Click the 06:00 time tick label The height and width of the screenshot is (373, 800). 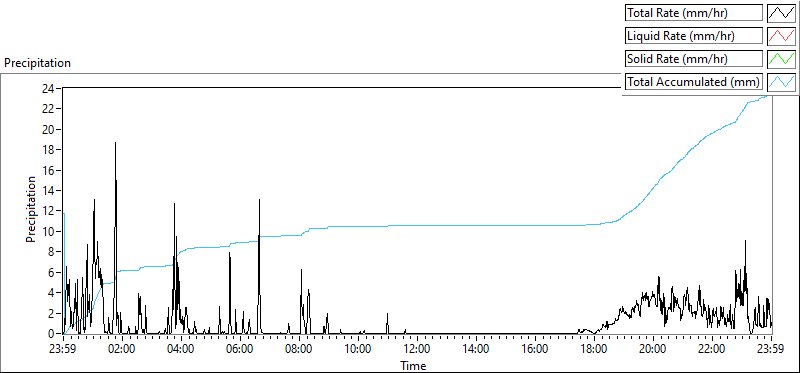[240, 350]
